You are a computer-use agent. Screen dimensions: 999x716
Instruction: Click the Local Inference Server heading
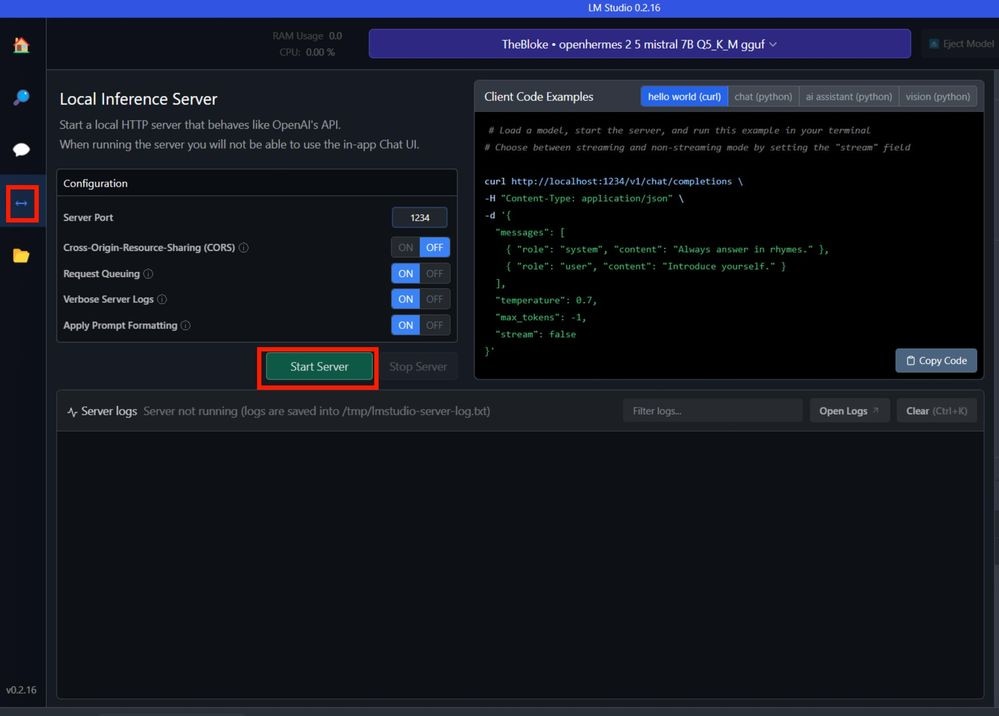138,99
